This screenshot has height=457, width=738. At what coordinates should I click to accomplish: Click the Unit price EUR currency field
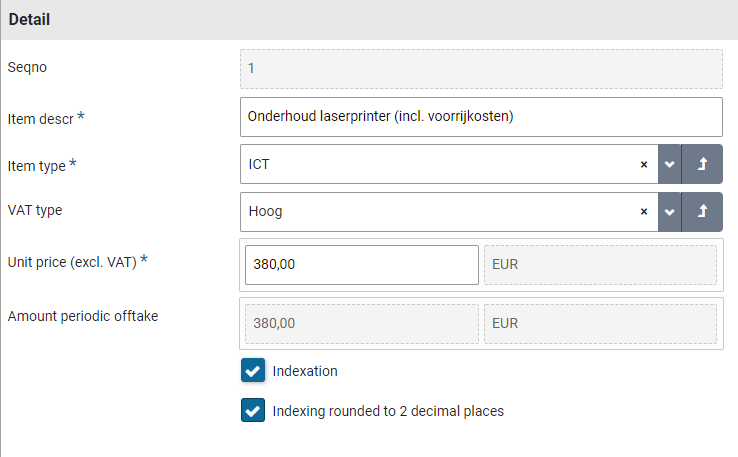[x=599, y=265]
